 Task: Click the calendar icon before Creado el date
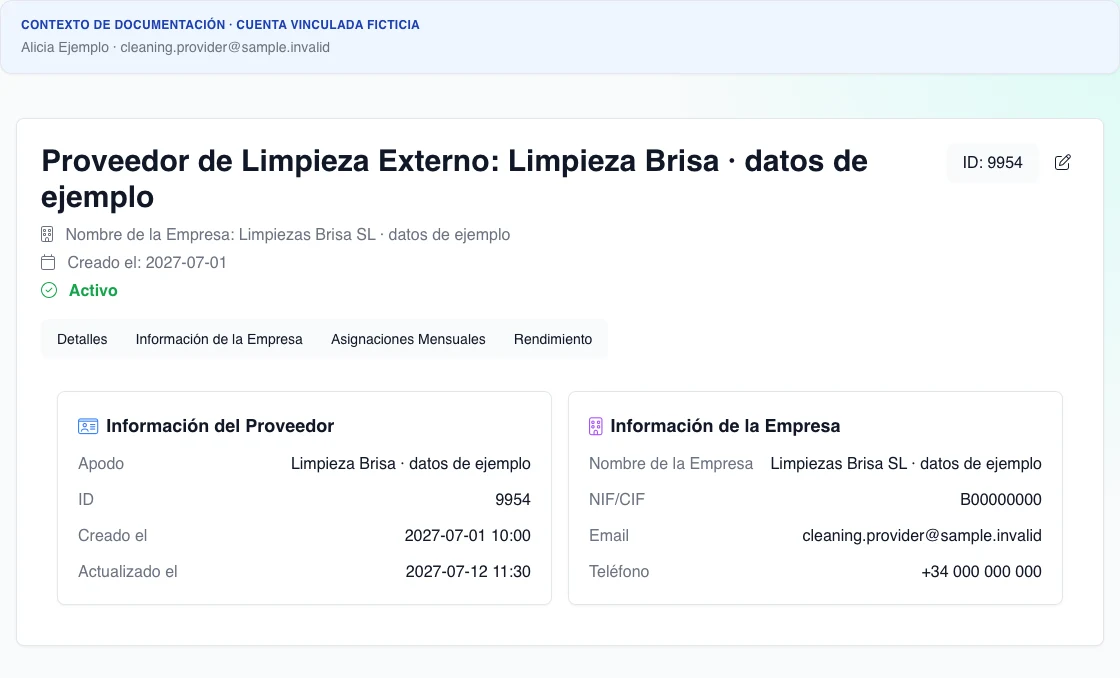[x=48, y=262]
